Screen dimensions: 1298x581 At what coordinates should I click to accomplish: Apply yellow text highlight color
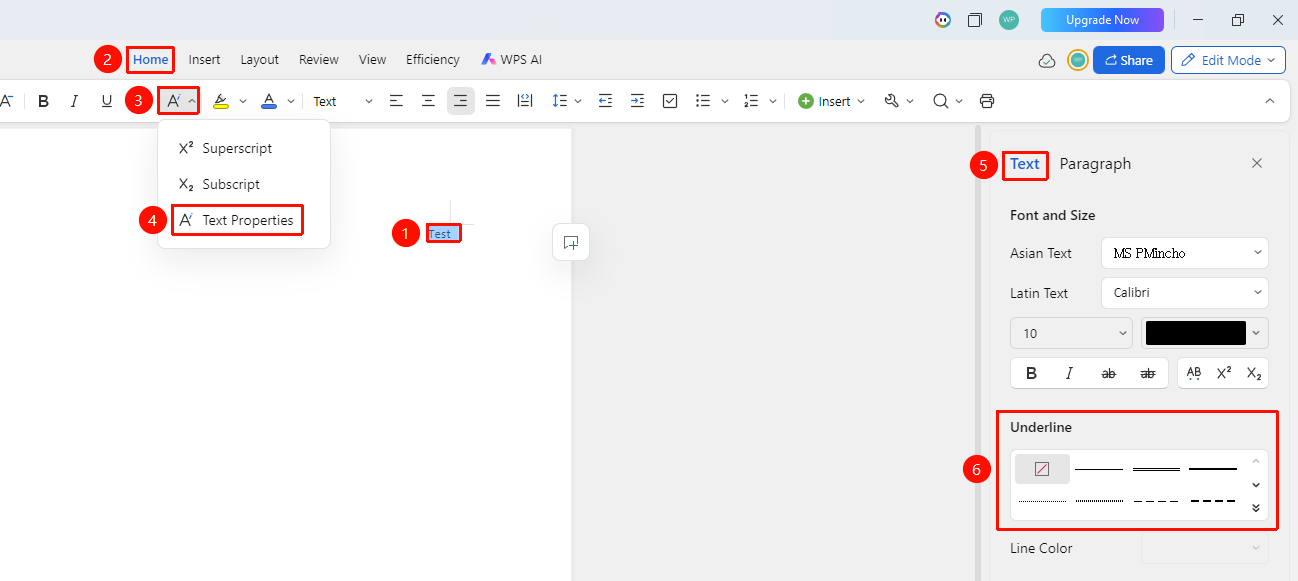(x=221, y=101)
